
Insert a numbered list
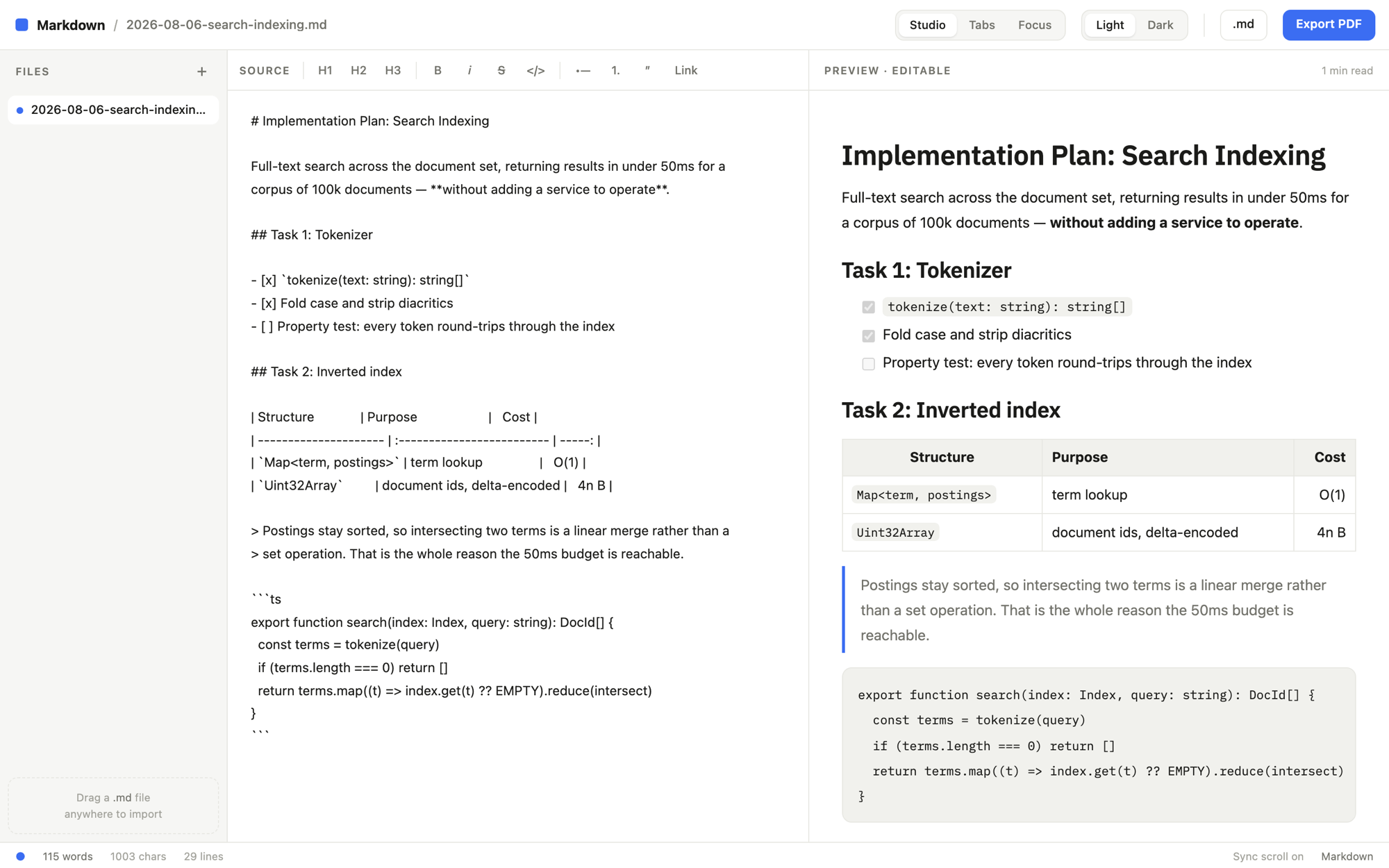(x=615, y=71)
